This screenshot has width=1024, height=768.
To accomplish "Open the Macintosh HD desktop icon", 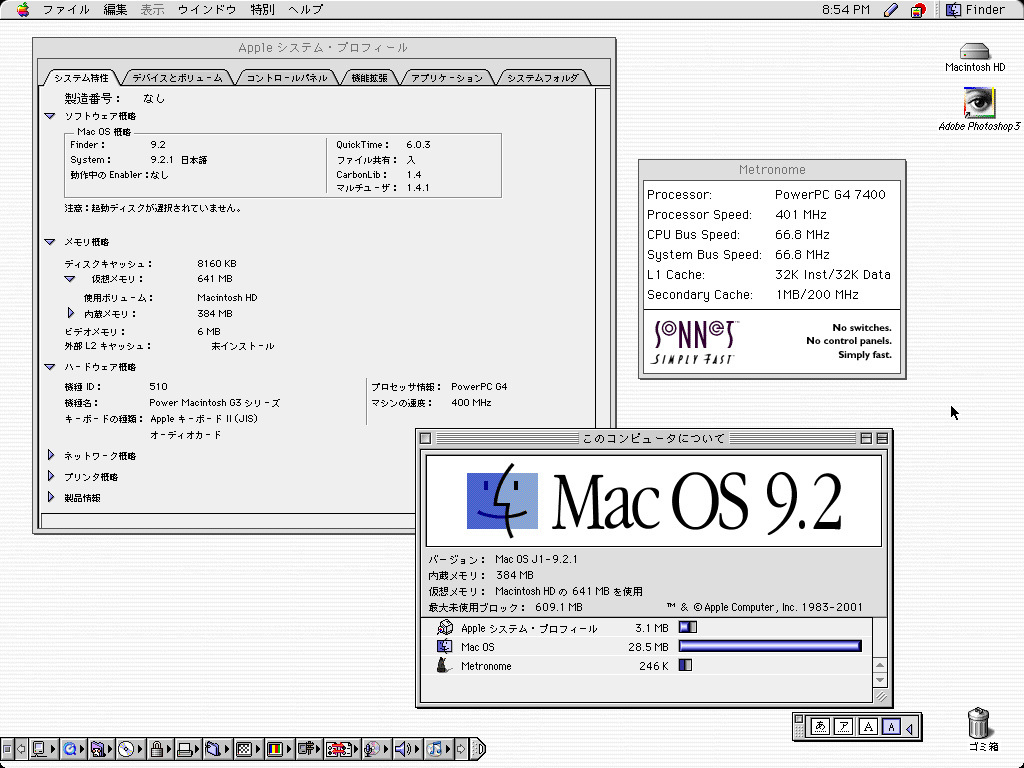I will (974, 52).
